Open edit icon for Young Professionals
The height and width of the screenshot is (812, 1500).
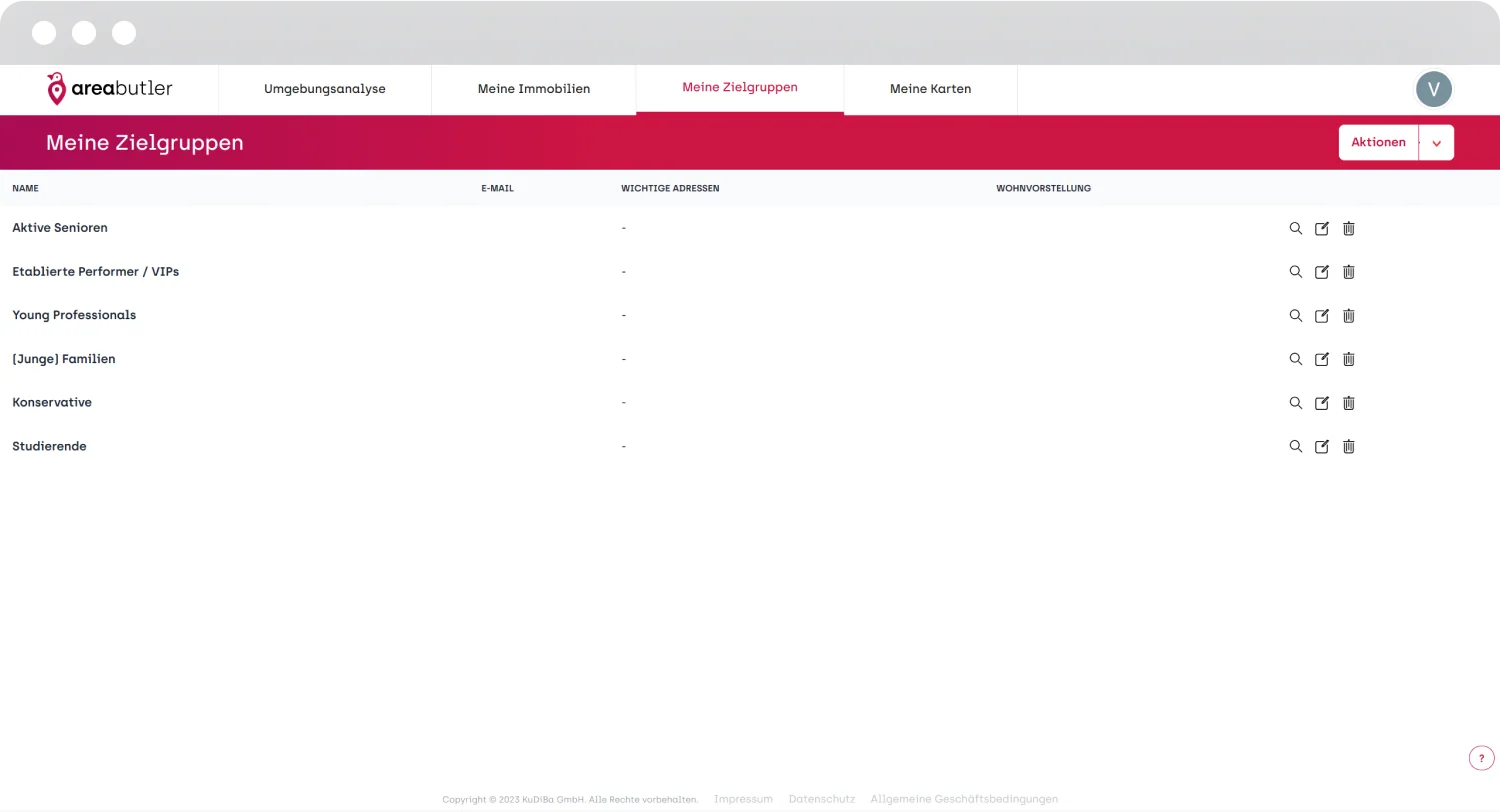[x=1322, y=315]
